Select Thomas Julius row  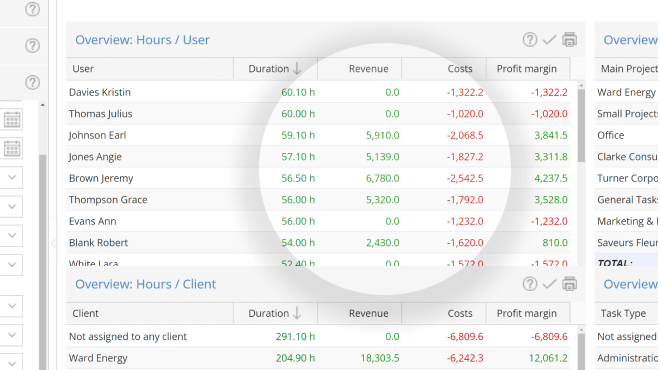[318, 114]
